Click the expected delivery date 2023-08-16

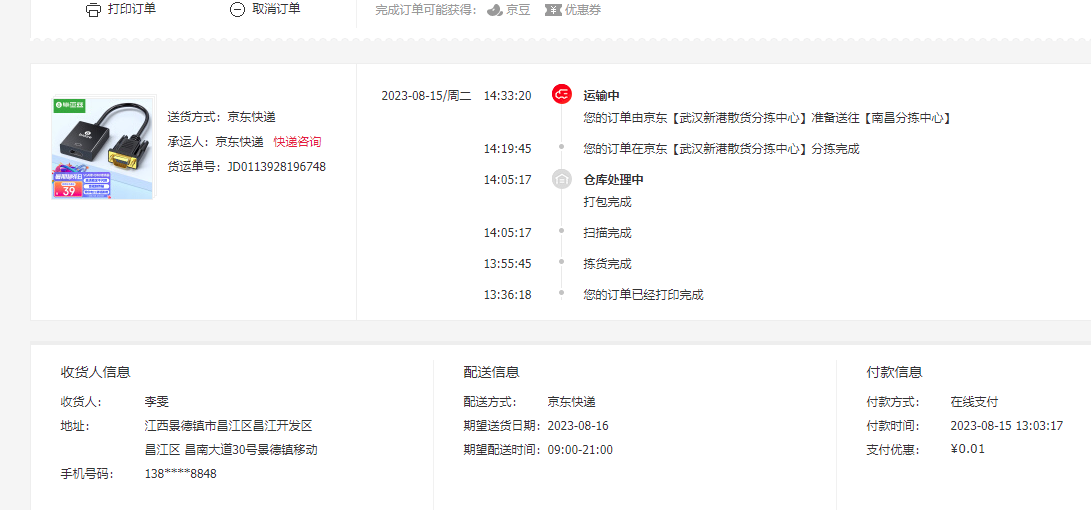pos(578,426)
